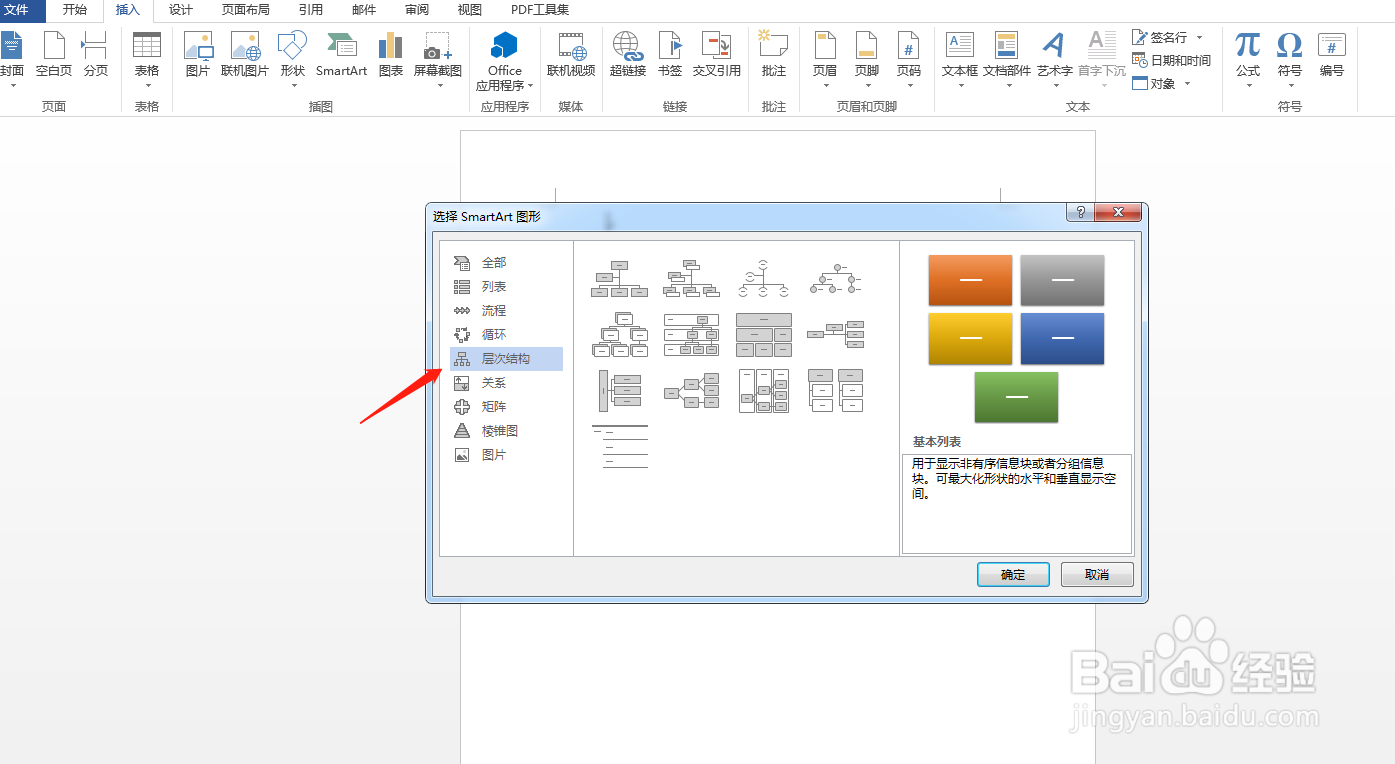Cancel the dialog with 取消

(x=1097, y=574)
